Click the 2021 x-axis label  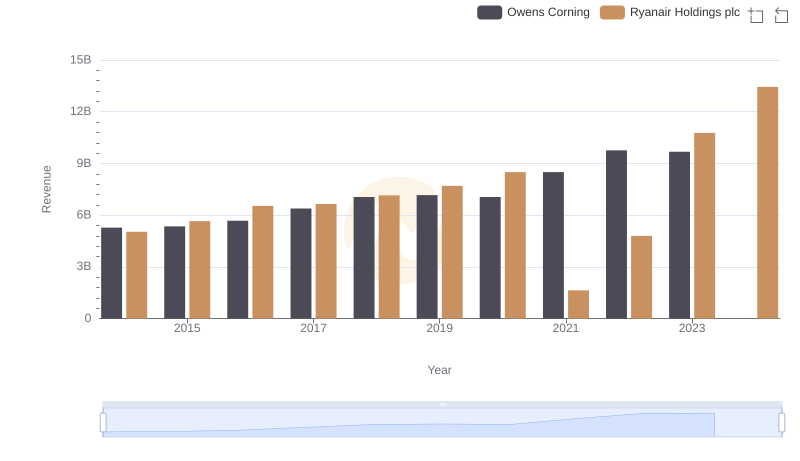565,328
